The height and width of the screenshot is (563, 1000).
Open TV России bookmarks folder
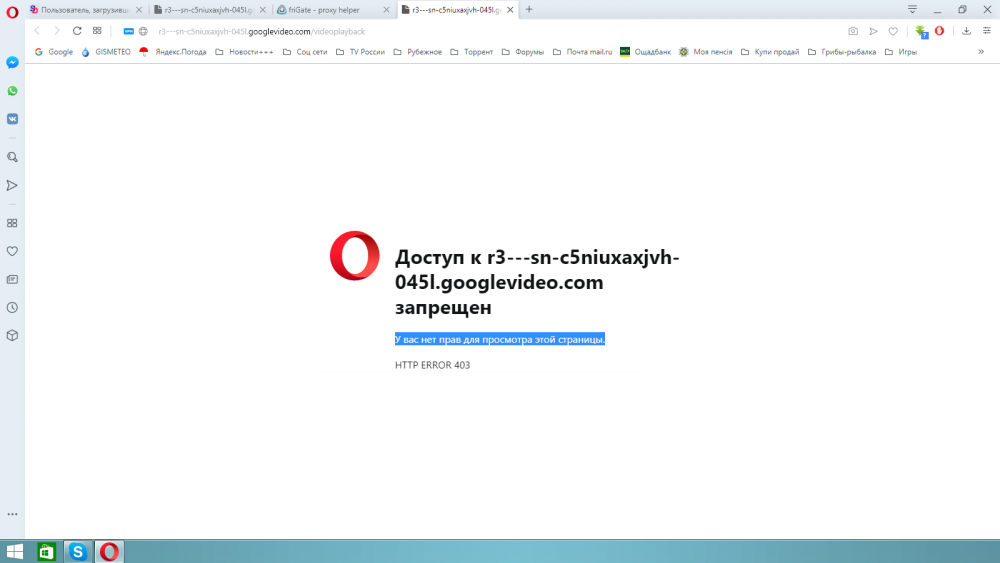click(360, 52)
